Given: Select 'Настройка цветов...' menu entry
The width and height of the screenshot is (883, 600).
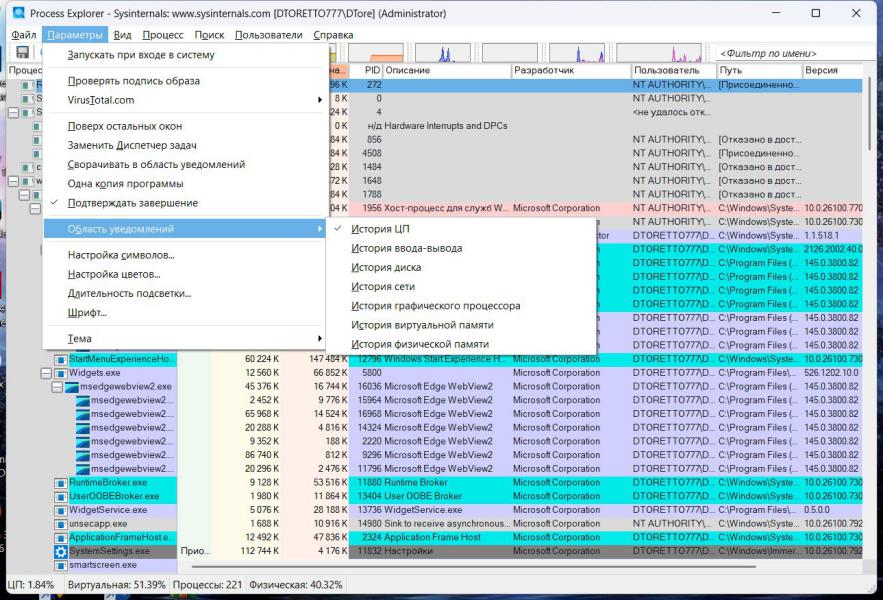Looking at the screenshot, I should [114, 274].
